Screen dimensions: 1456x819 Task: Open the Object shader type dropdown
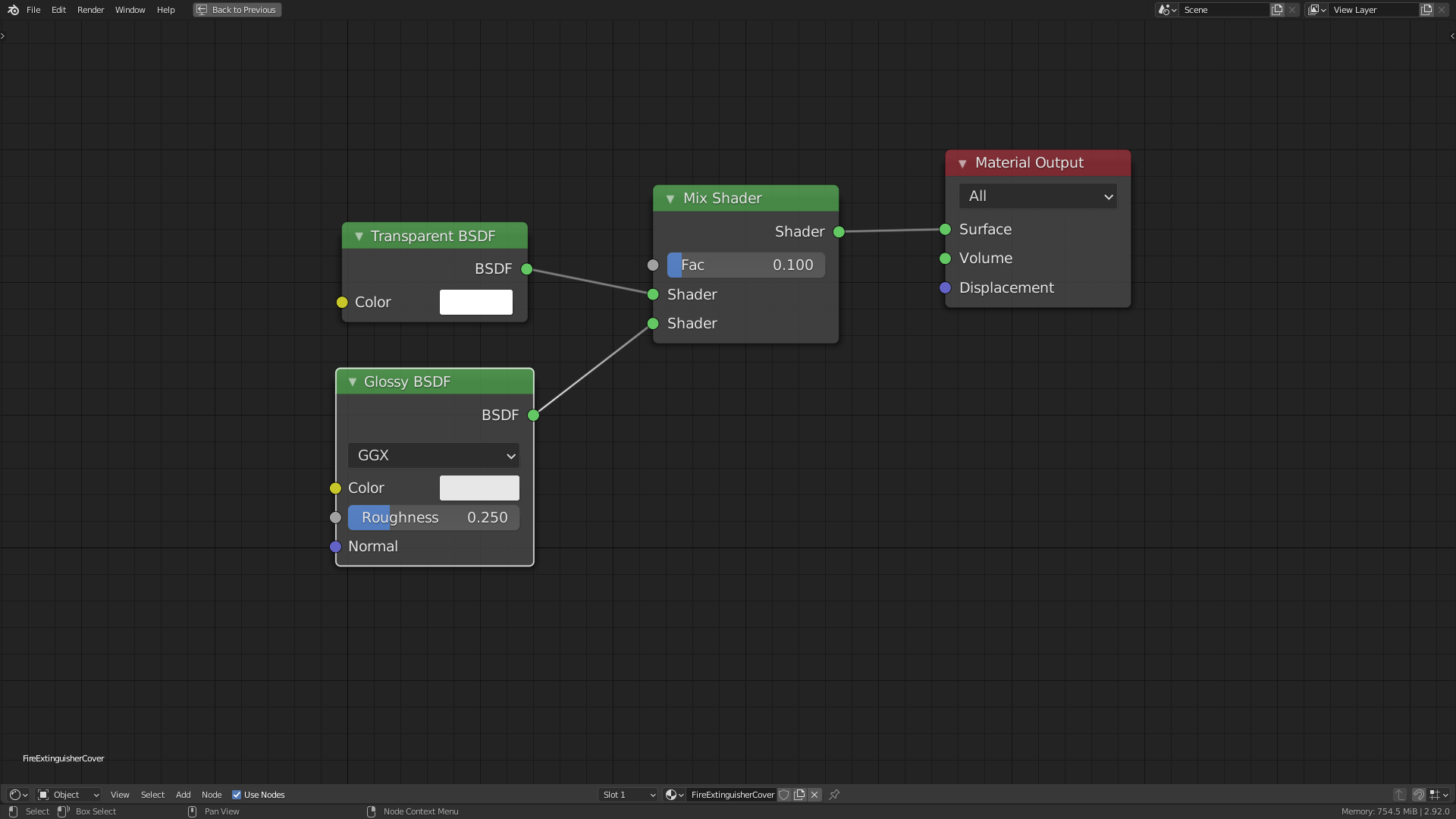69,795
